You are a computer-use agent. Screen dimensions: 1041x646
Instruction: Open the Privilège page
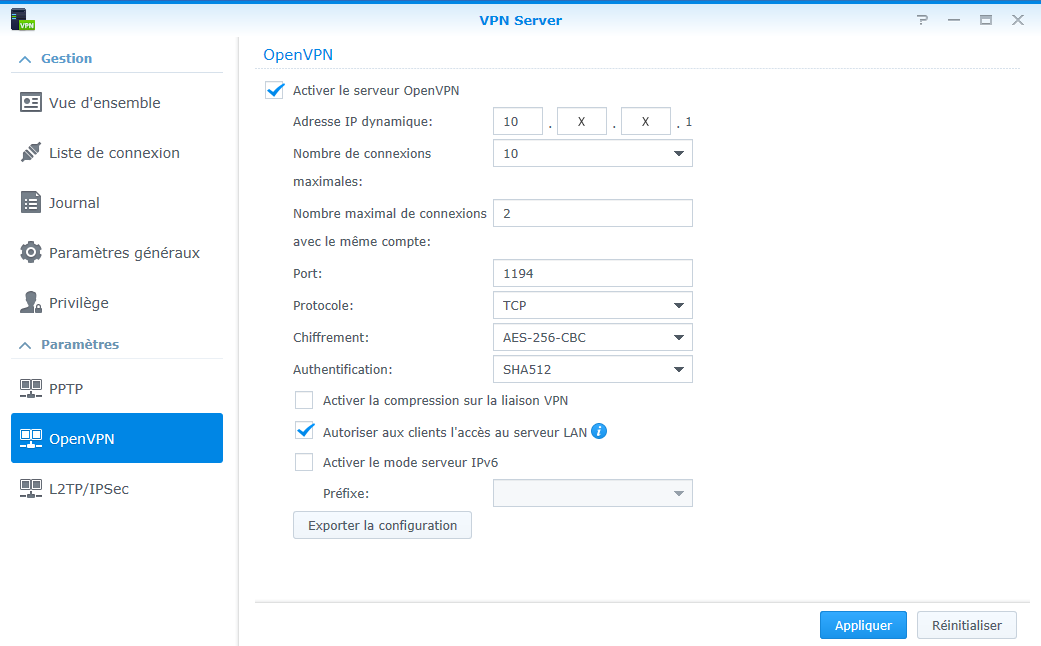(117, 302)
